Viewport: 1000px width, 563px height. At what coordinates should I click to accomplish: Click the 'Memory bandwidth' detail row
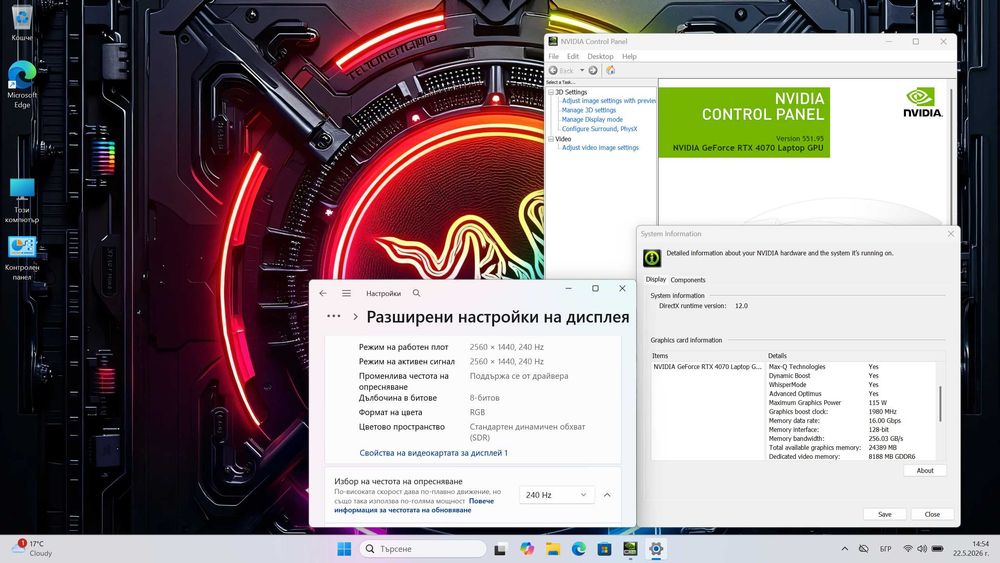point(851,439)
